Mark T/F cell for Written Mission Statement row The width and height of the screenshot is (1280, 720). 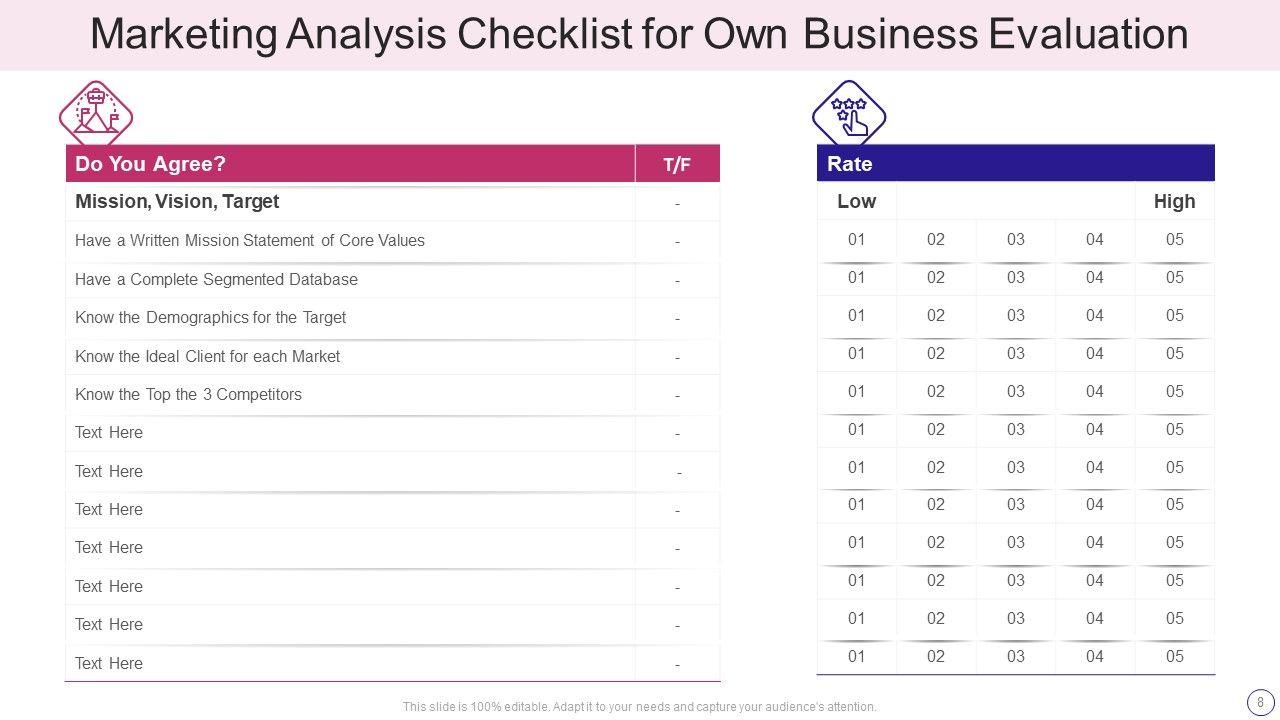[x=677, y=241]
